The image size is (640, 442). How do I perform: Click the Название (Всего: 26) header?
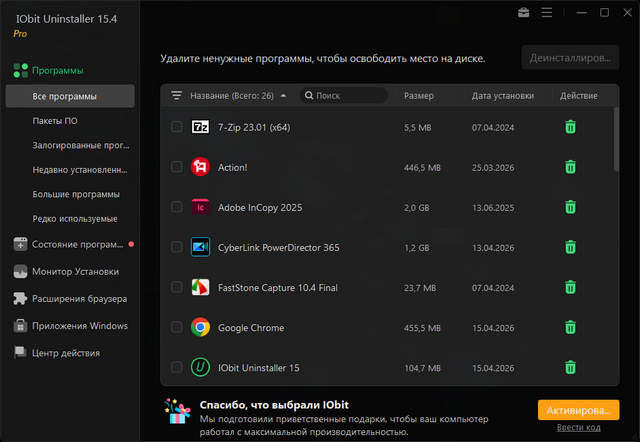pyautogui.click(x=232, y=96)
